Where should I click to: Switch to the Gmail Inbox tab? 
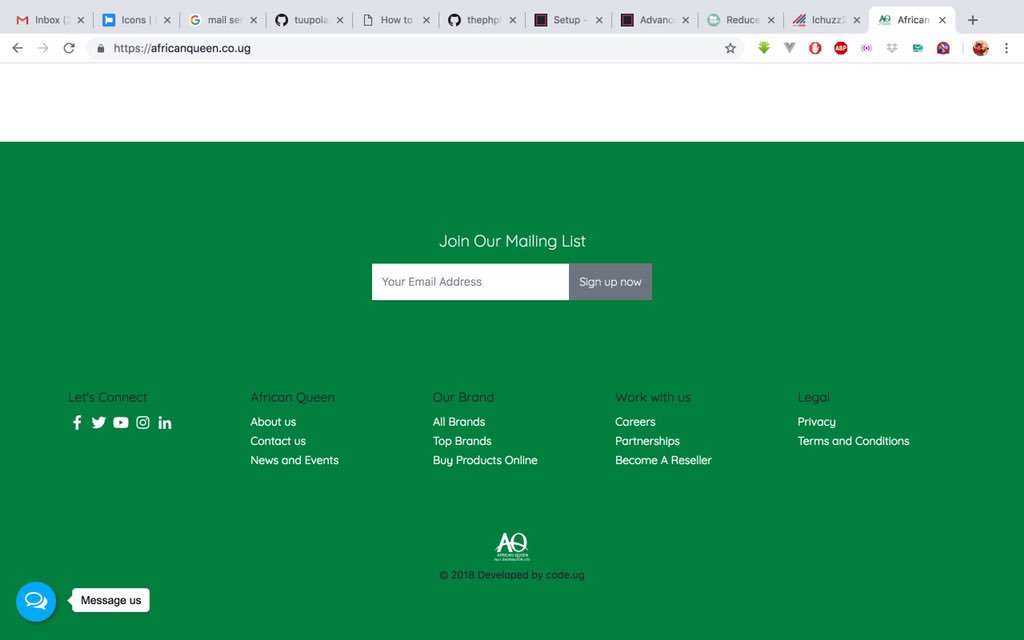51,20
